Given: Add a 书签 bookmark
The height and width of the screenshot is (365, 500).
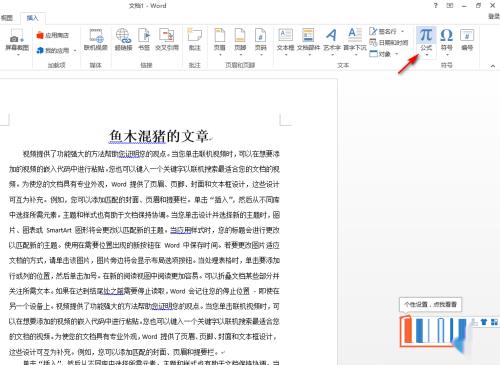Looking at the screenshot, I should [144, 39].
